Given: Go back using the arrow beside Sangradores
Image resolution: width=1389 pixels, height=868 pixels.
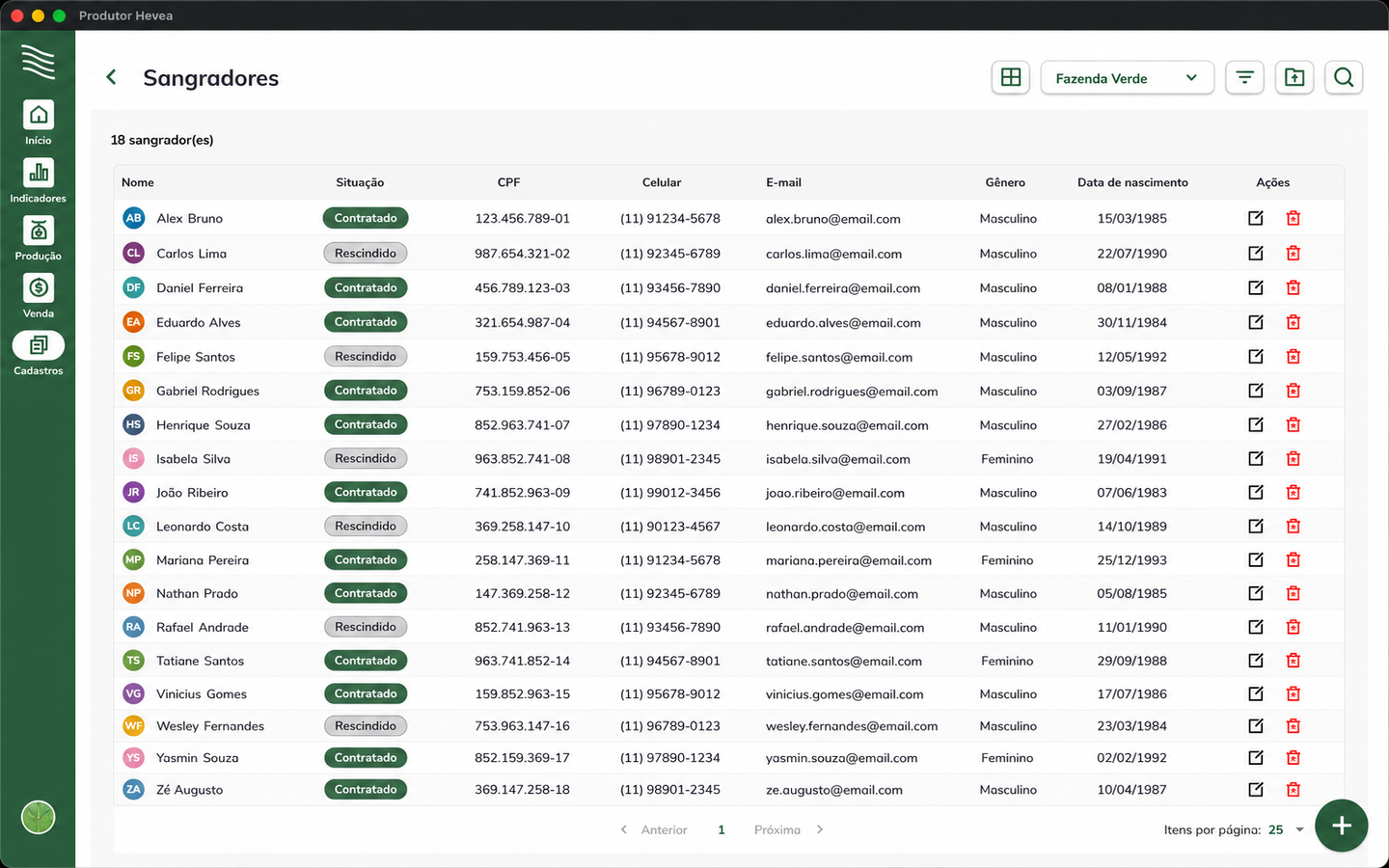Looking at the screenshot, I should pyautogui.click(x=111, y=77).
